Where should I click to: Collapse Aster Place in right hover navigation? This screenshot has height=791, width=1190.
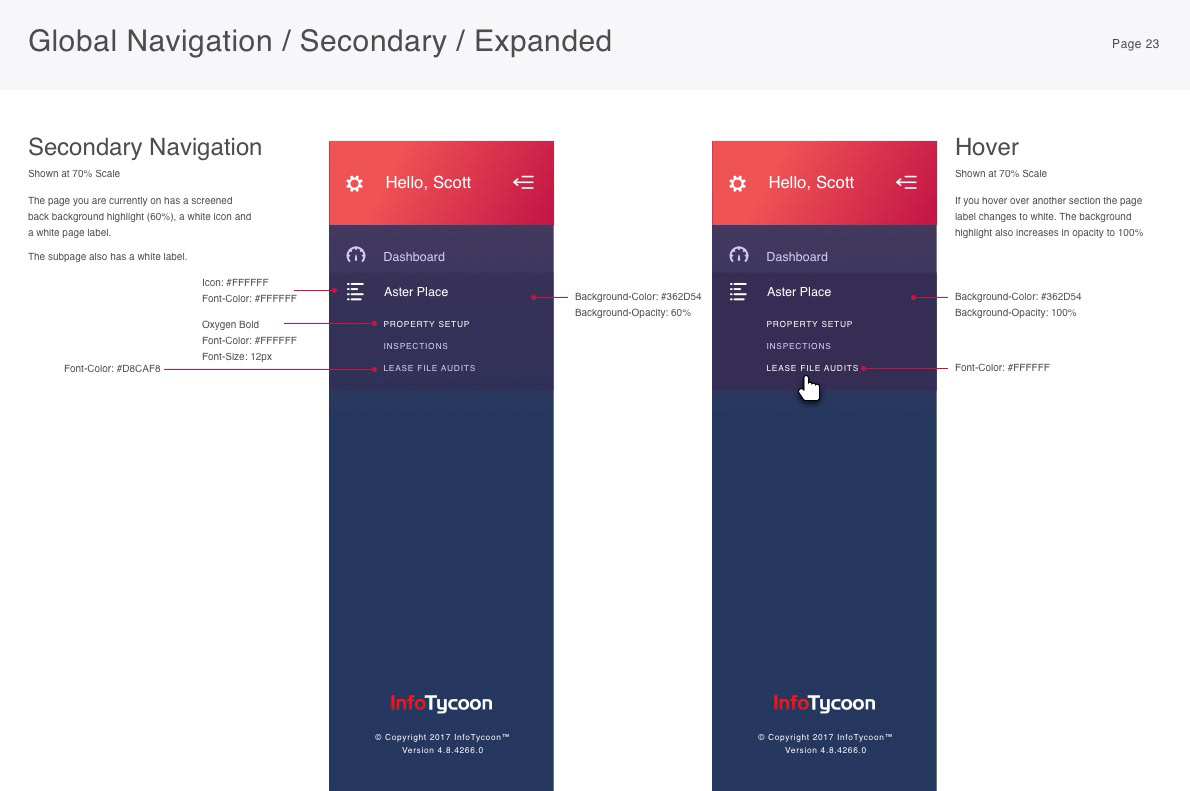click(x=799, y=292)
